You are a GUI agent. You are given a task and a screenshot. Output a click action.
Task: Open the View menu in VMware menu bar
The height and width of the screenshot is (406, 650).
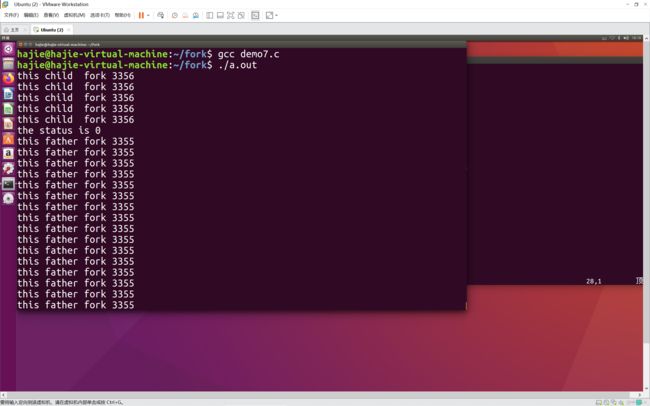(x=51, y=15)
